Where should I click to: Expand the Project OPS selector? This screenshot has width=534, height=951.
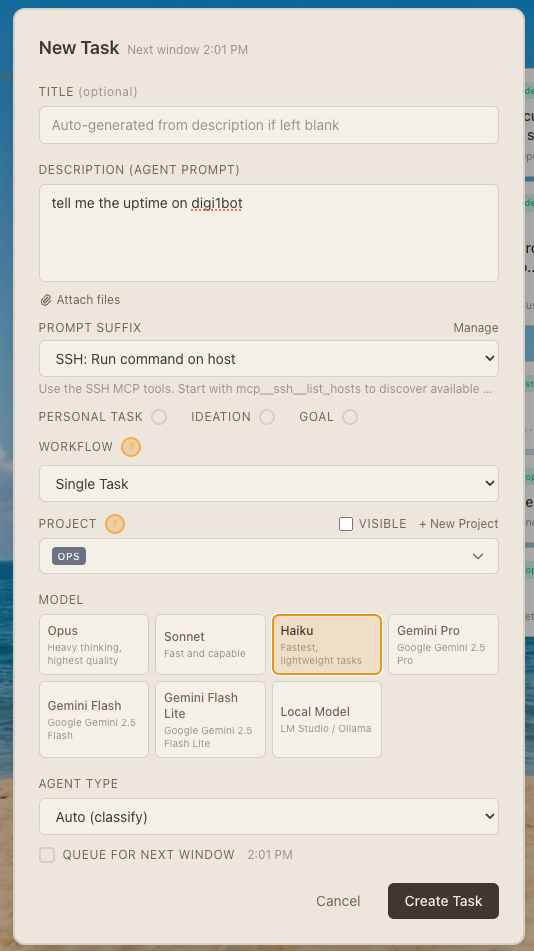(269, 556)
